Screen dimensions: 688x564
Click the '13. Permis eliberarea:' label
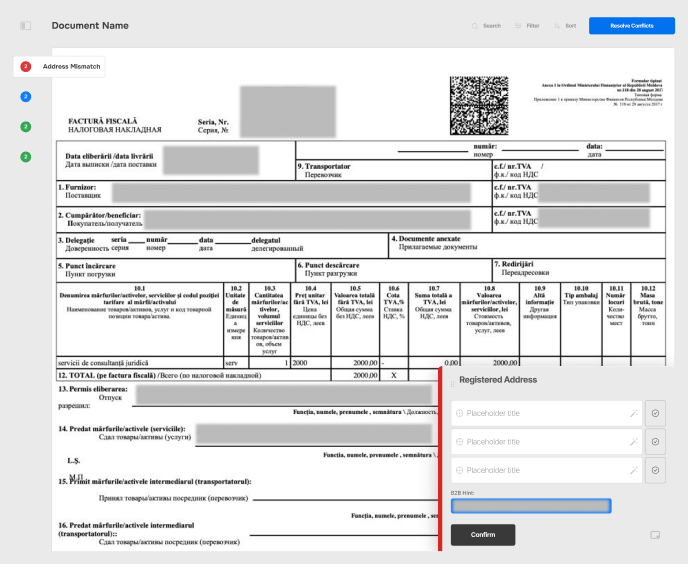pos(93,389)
